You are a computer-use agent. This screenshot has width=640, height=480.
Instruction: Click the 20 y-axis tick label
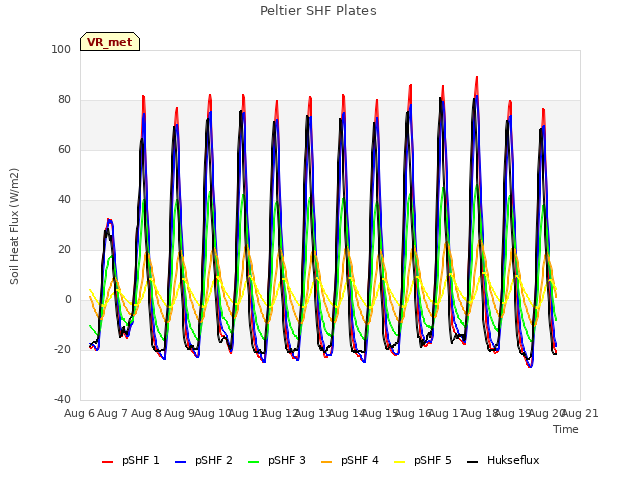[x=64, y=249]
